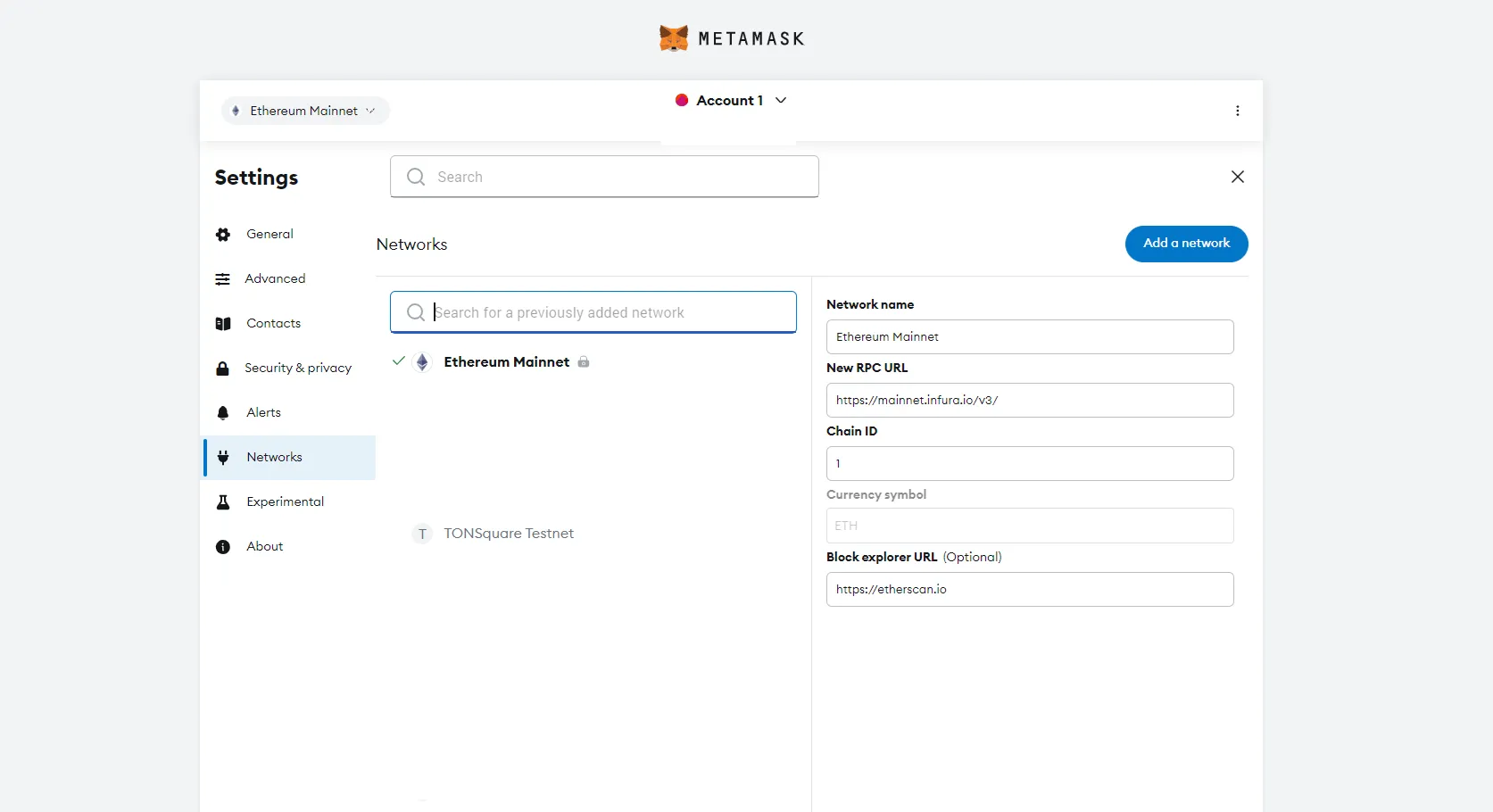The image size is (1493, 812).
Task: Open General settings tab
Action: pyautogui.click(x=289, y=234)
